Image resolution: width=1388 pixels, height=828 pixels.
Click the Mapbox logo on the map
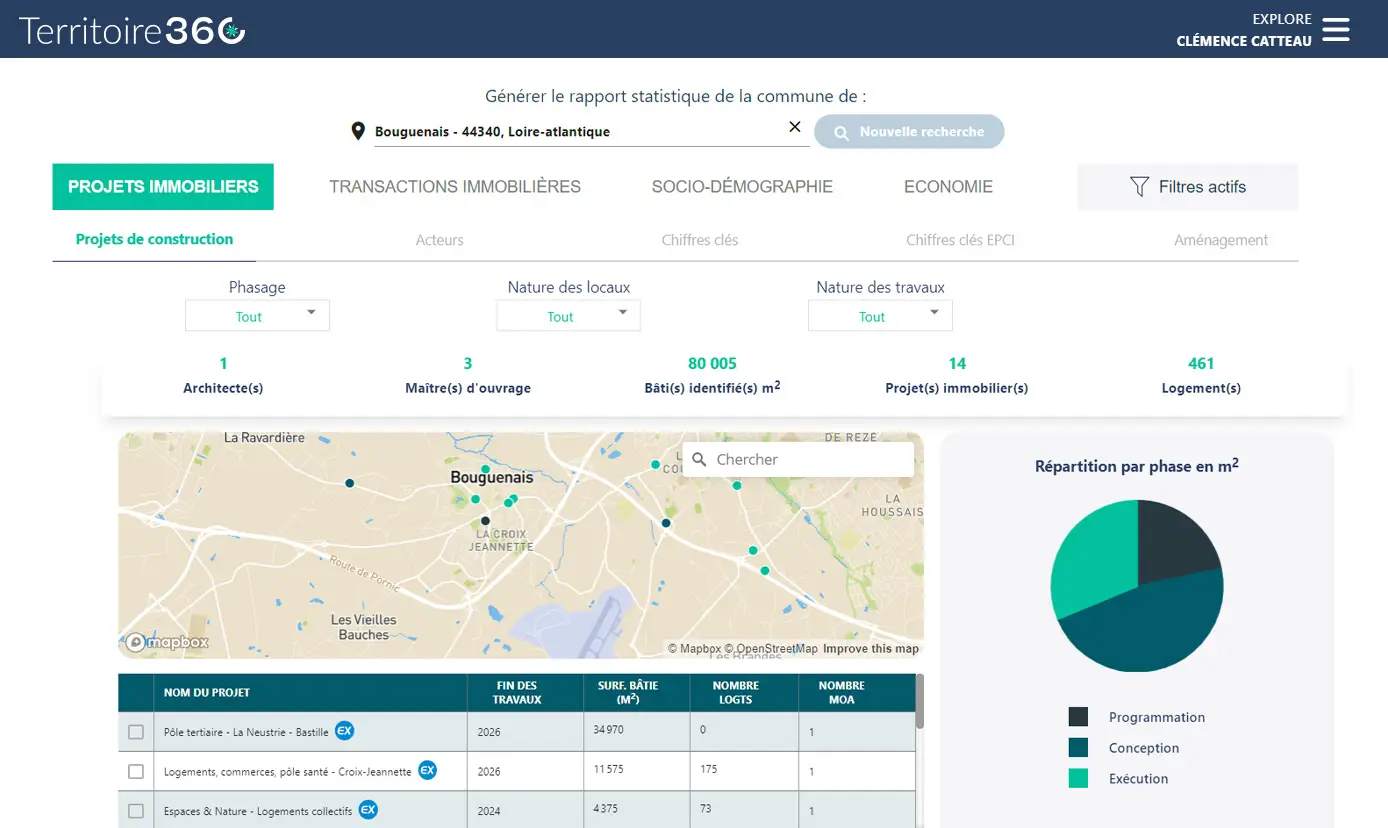[x=167, y=642]
